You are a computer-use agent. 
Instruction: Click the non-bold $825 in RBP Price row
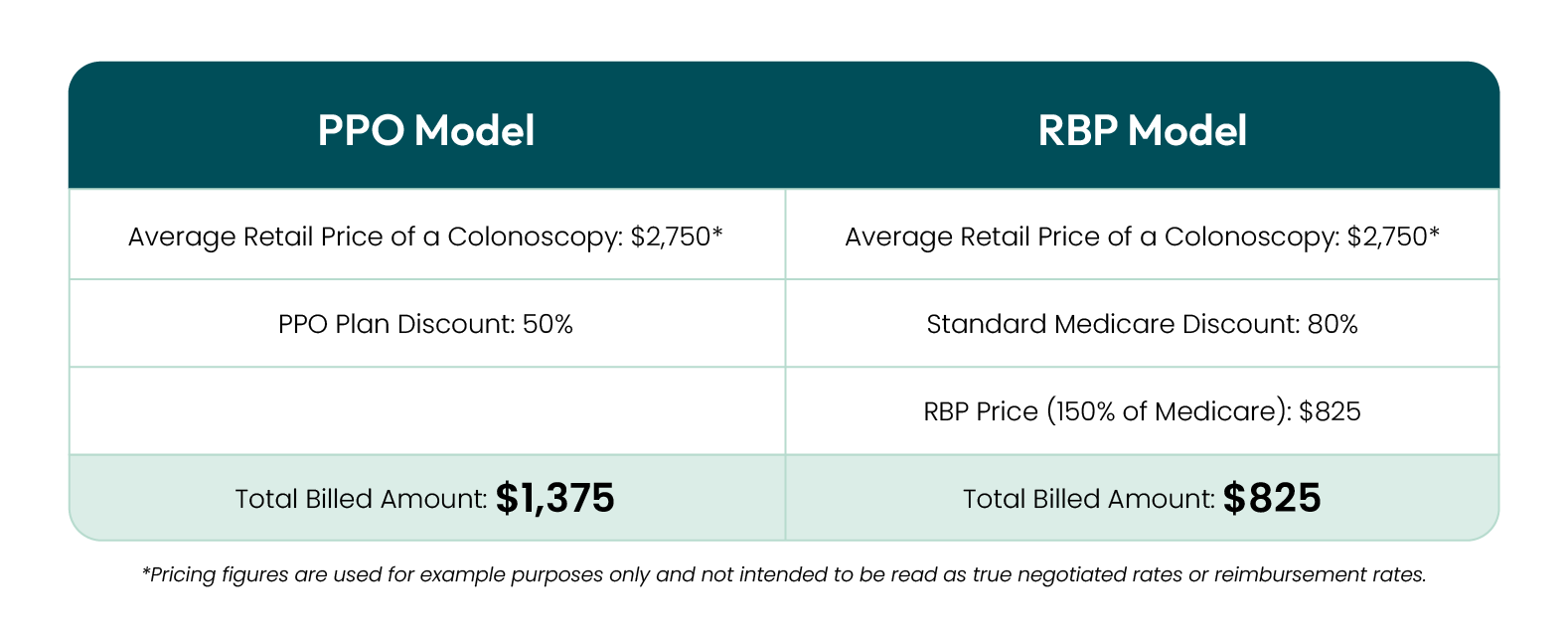tap(1330, 411)
